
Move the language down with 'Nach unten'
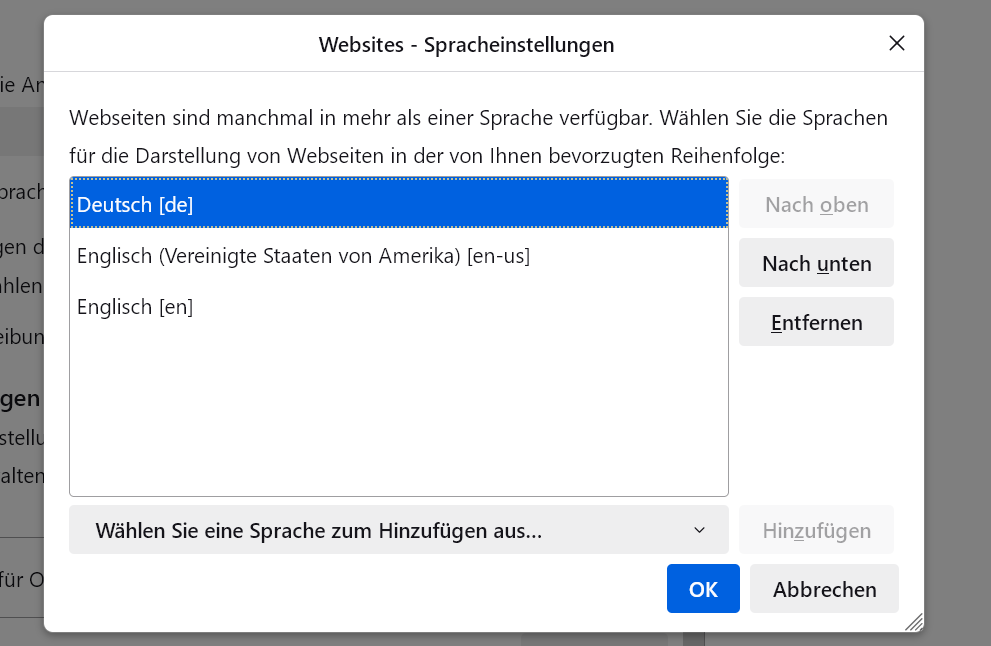coord(816,264)
